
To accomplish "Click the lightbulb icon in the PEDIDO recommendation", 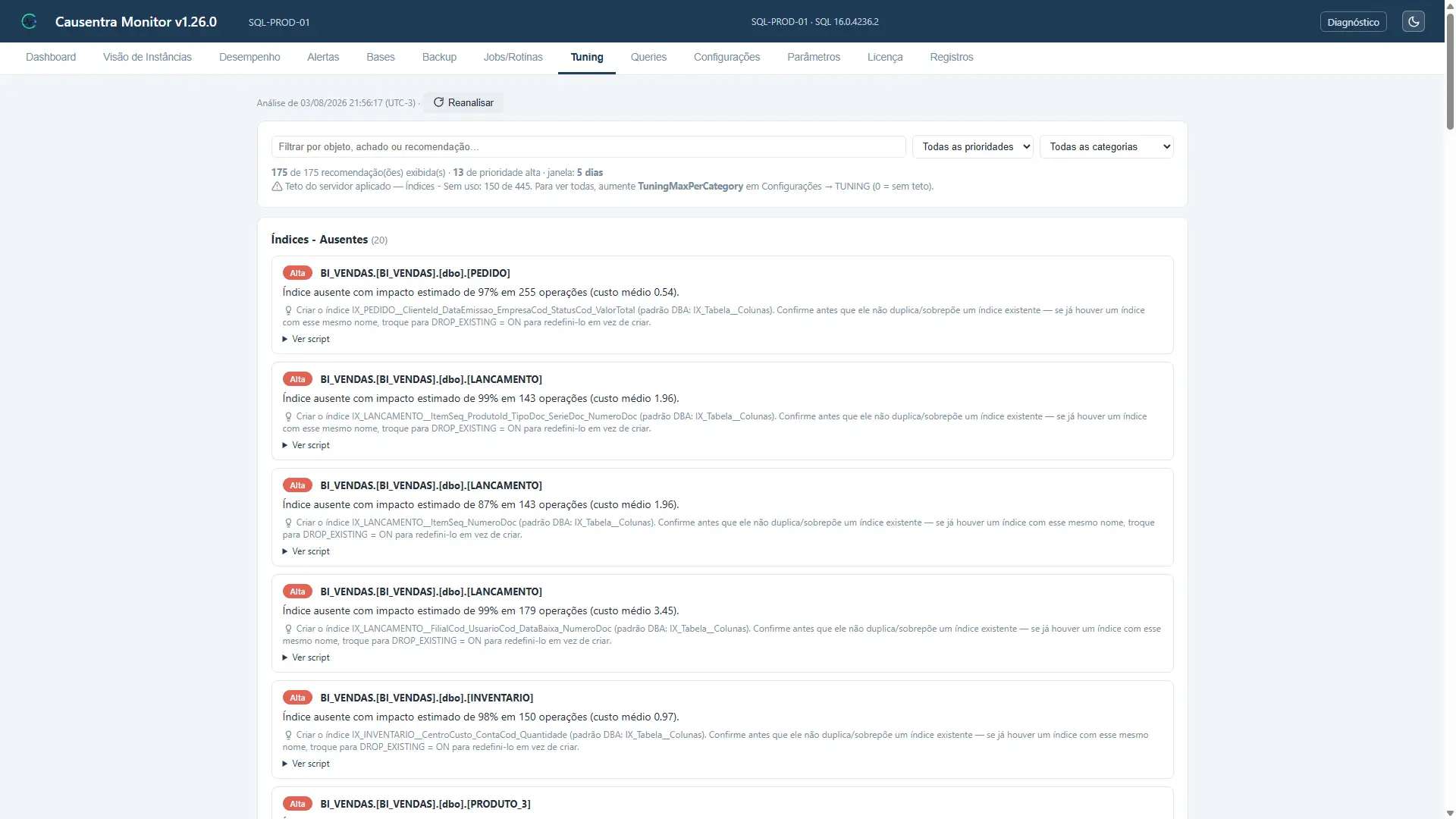I will tap(288, 310).
